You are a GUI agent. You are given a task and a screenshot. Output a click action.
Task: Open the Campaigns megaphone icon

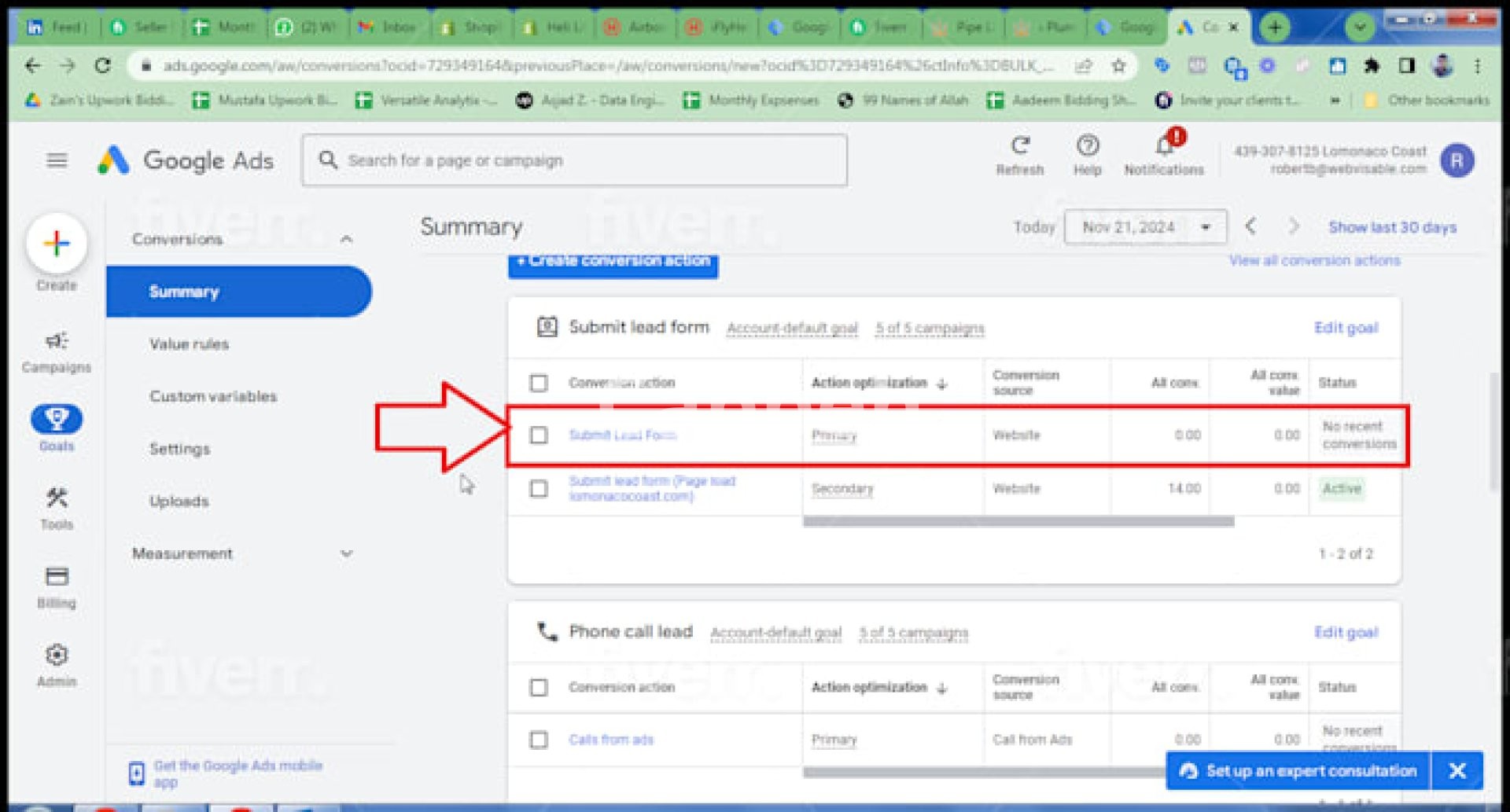click(x=56, y=342)
